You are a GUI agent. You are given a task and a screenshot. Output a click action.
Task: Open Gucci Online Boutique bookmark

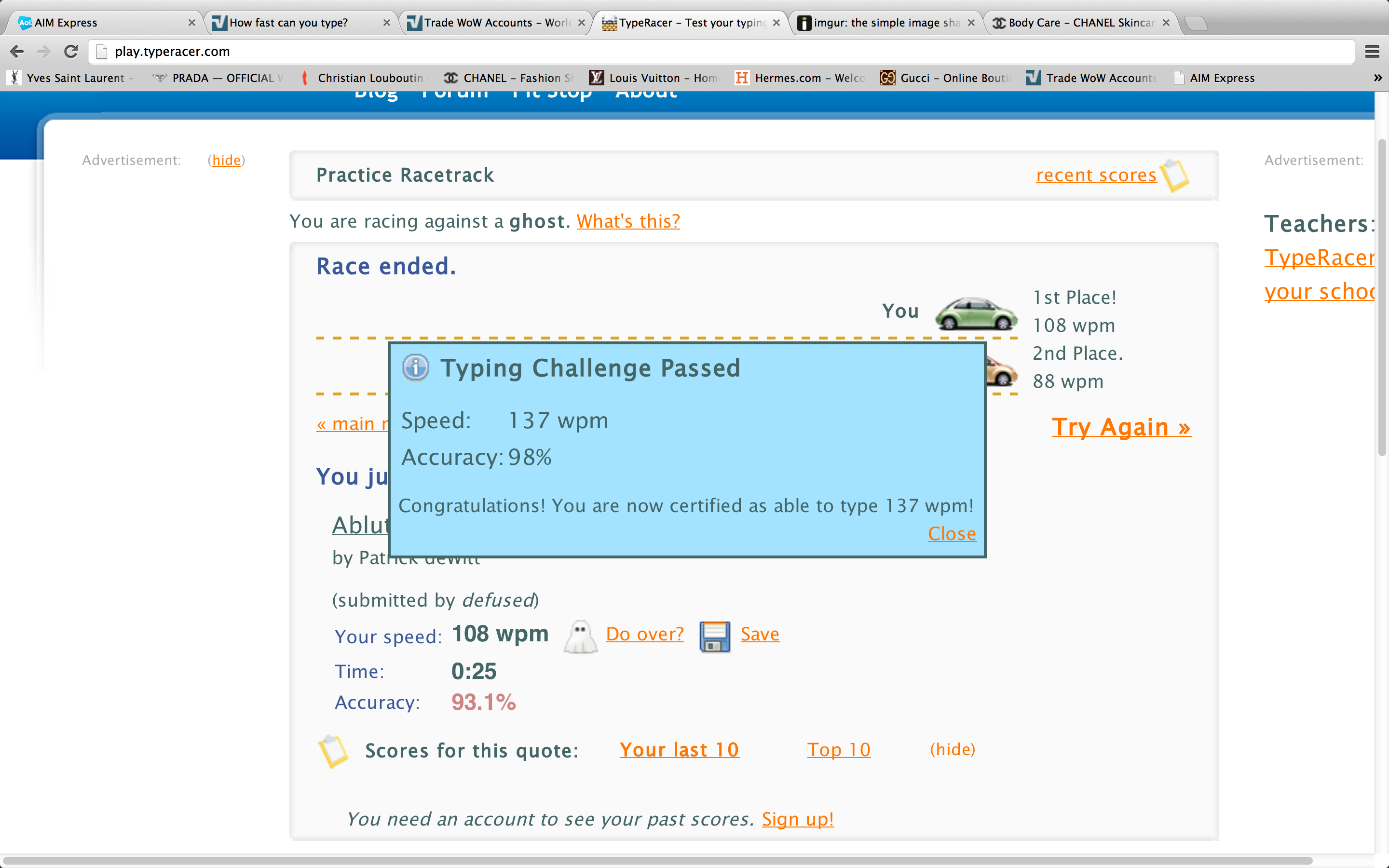tap(946, 78)
